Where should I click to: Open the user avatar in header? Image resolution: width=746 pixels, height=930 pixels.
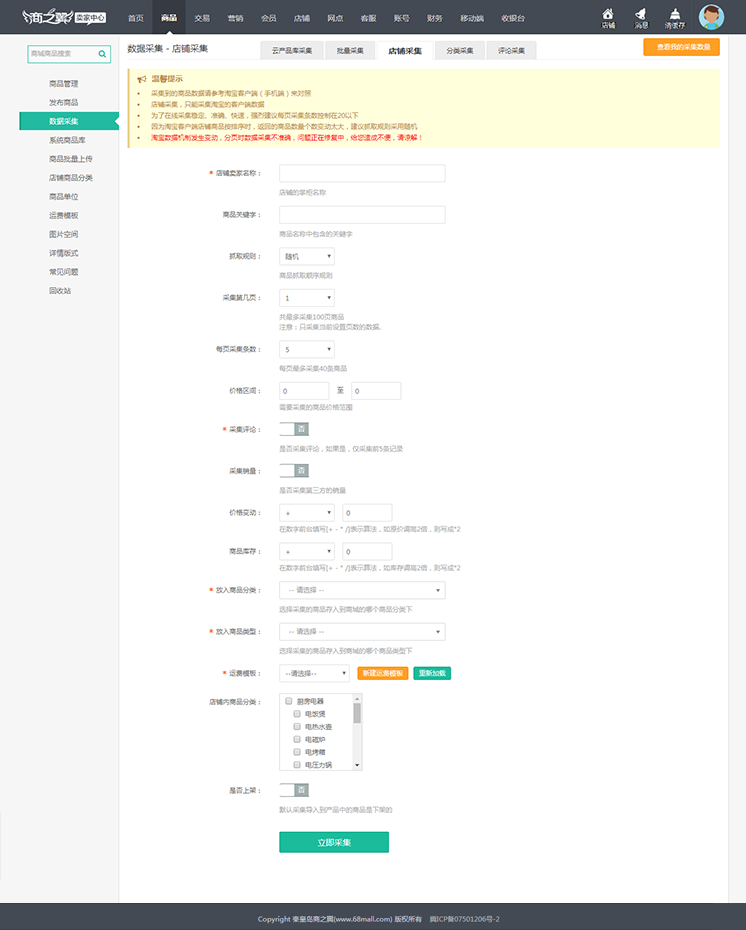[711, 17]
